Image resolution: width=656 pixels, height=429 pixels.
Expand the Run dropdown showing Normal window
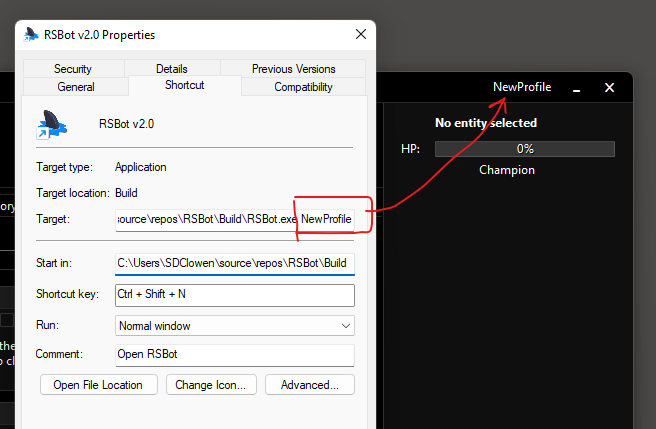pos(235,326)
